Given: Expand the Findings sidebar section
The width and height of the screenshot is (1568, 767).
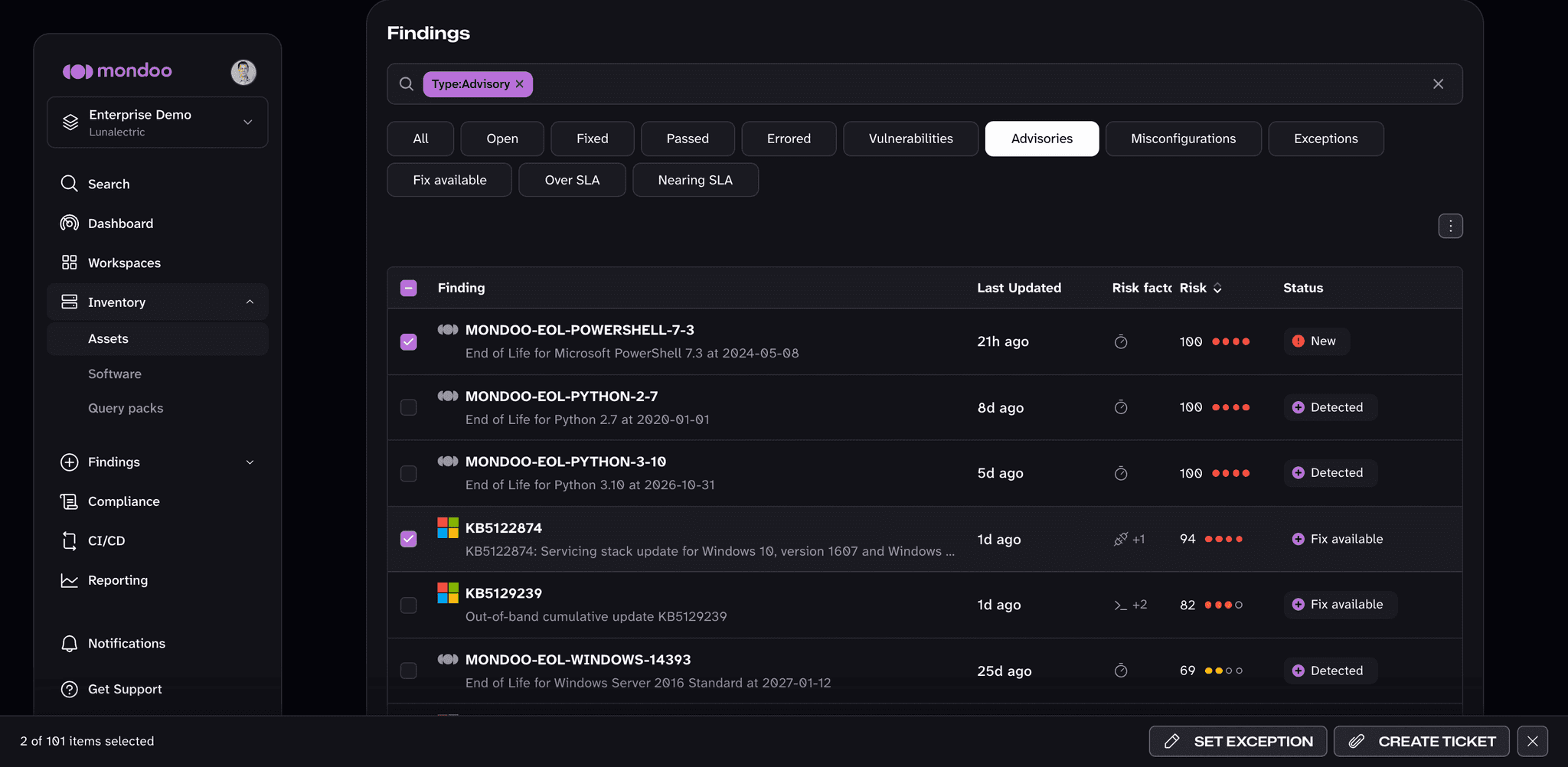Looking at the screenshot, I should click(250, 462).
